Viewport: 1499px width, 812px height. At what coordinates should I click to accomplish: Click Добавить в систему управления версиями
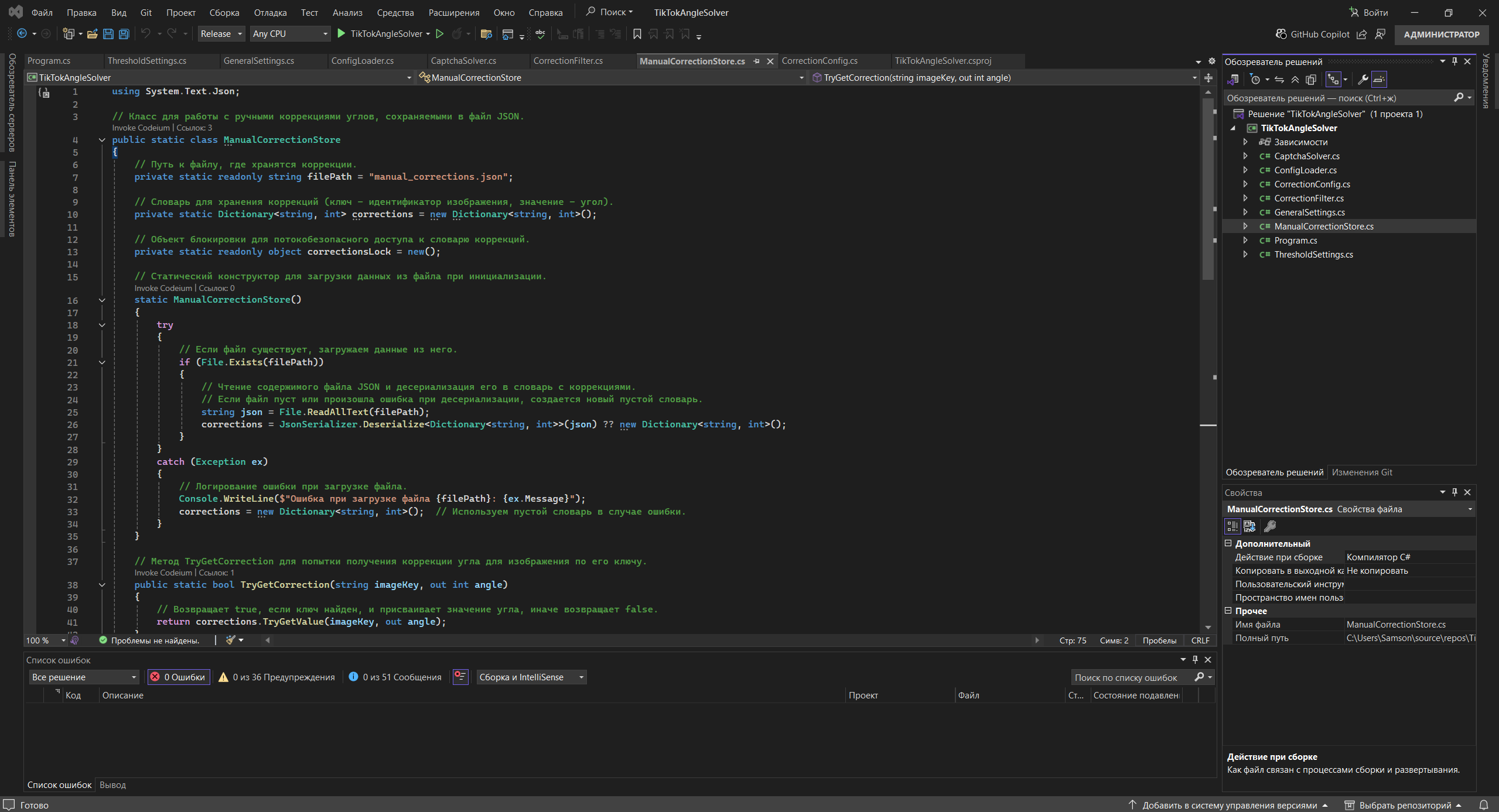[1228, 805]
